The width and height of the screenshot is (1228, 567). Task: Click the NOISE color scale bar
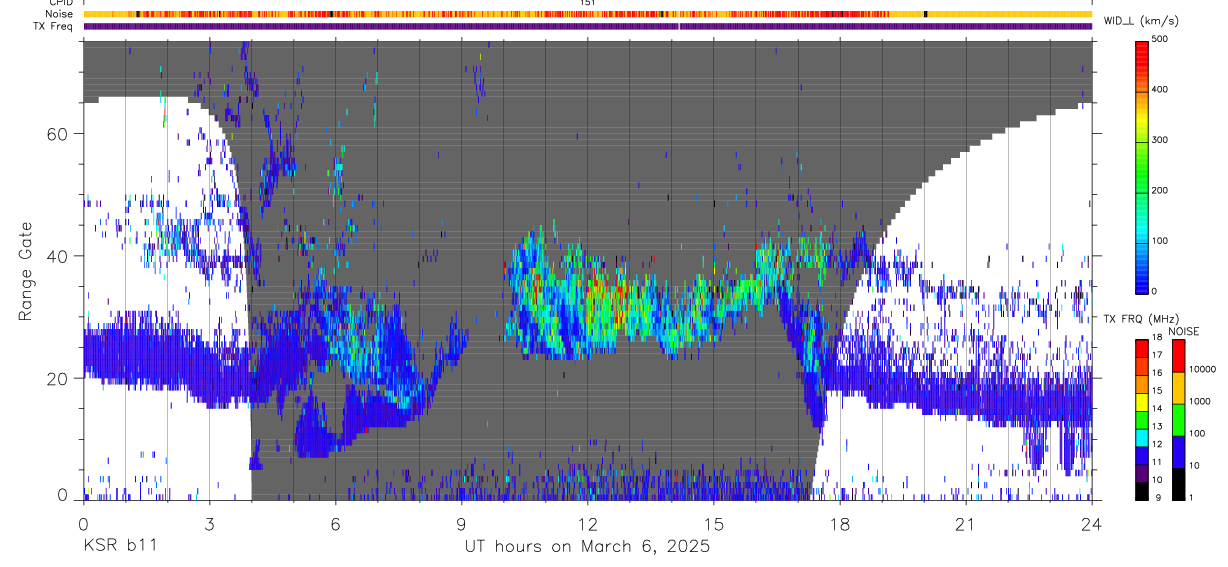click(1180, 419)
